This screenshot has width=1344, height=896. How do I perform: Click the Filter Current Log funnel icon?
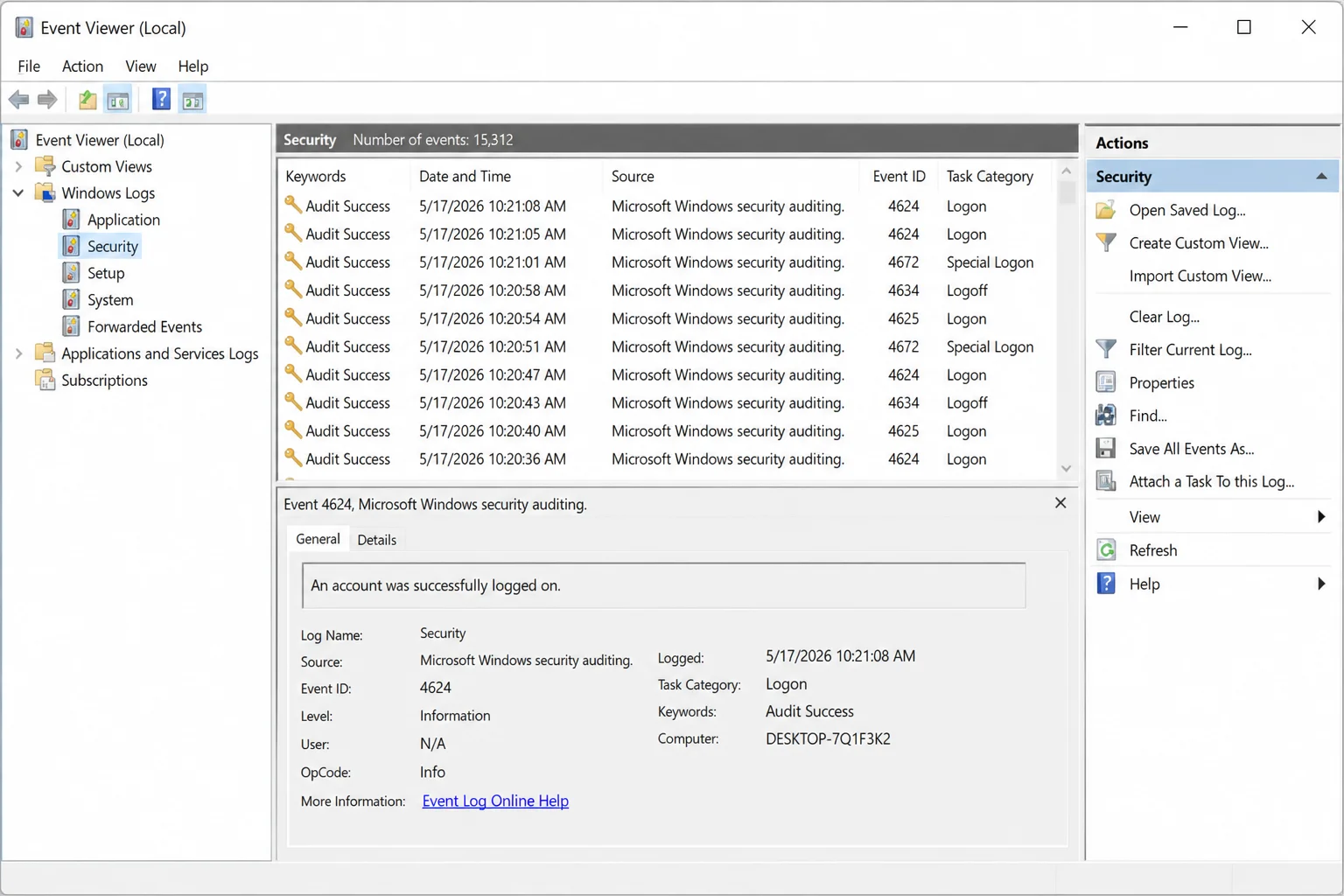pos(1106,349)
